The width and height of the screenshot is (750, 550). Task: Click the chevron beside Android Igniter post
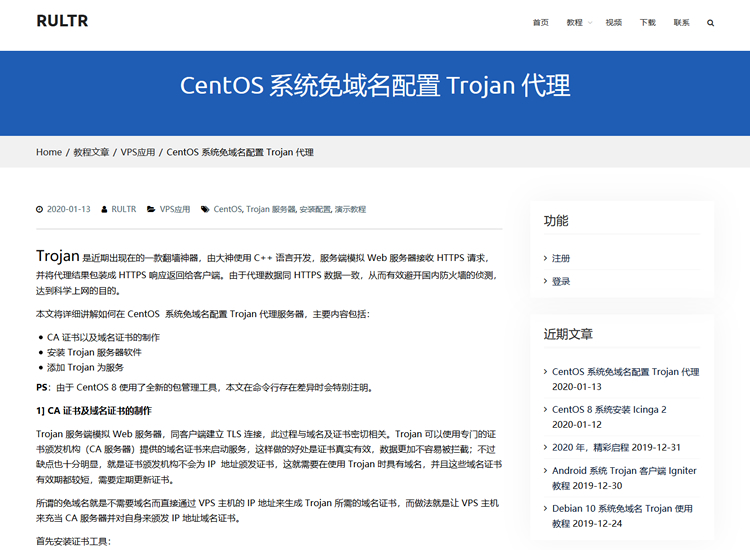(545, 471)
